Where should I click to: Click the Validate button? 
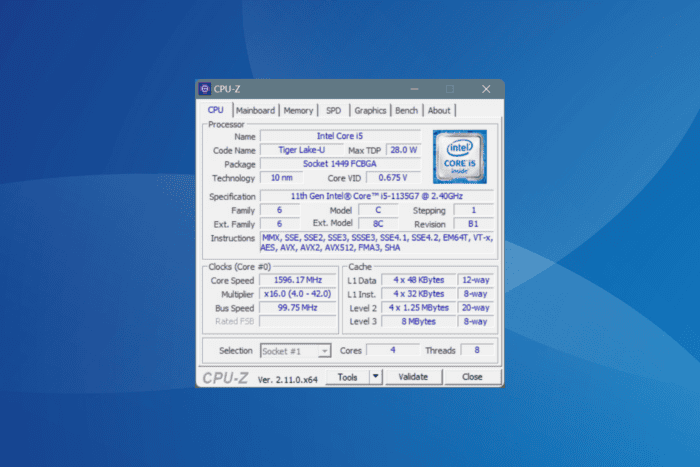413,377
